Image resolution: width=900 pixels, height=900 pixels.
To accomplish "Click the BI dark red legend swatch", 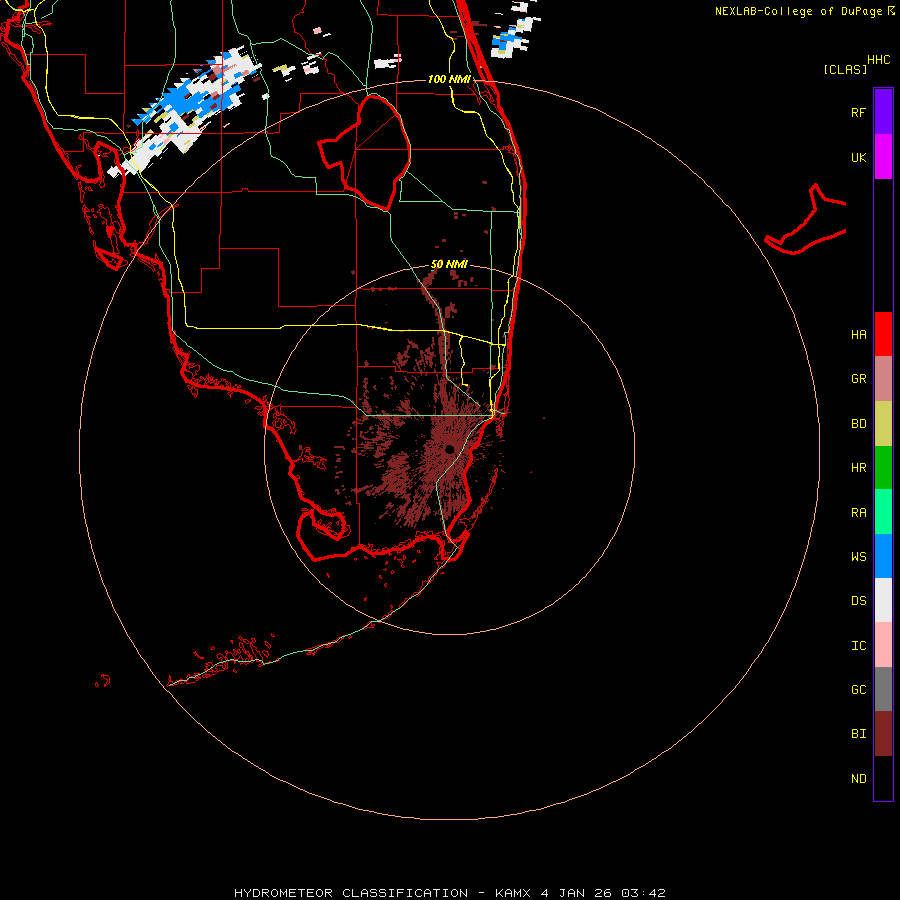I will click(x=883, y=734).
